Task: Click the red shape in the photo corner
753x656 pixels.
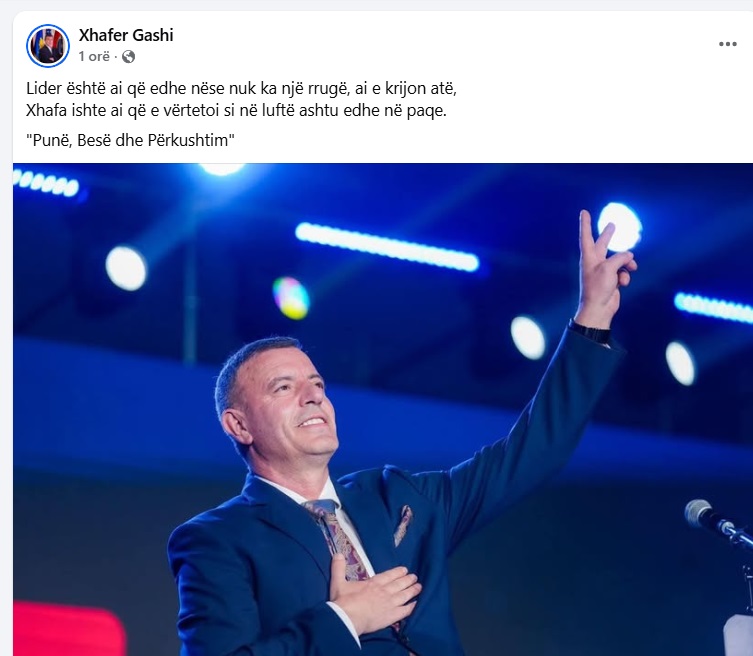Action: tap(67, 630)
